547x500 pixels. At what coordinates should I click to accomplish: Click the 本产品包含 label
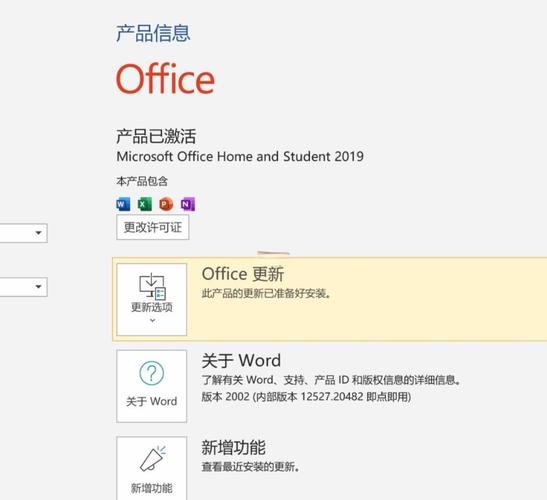click(142, 181)
